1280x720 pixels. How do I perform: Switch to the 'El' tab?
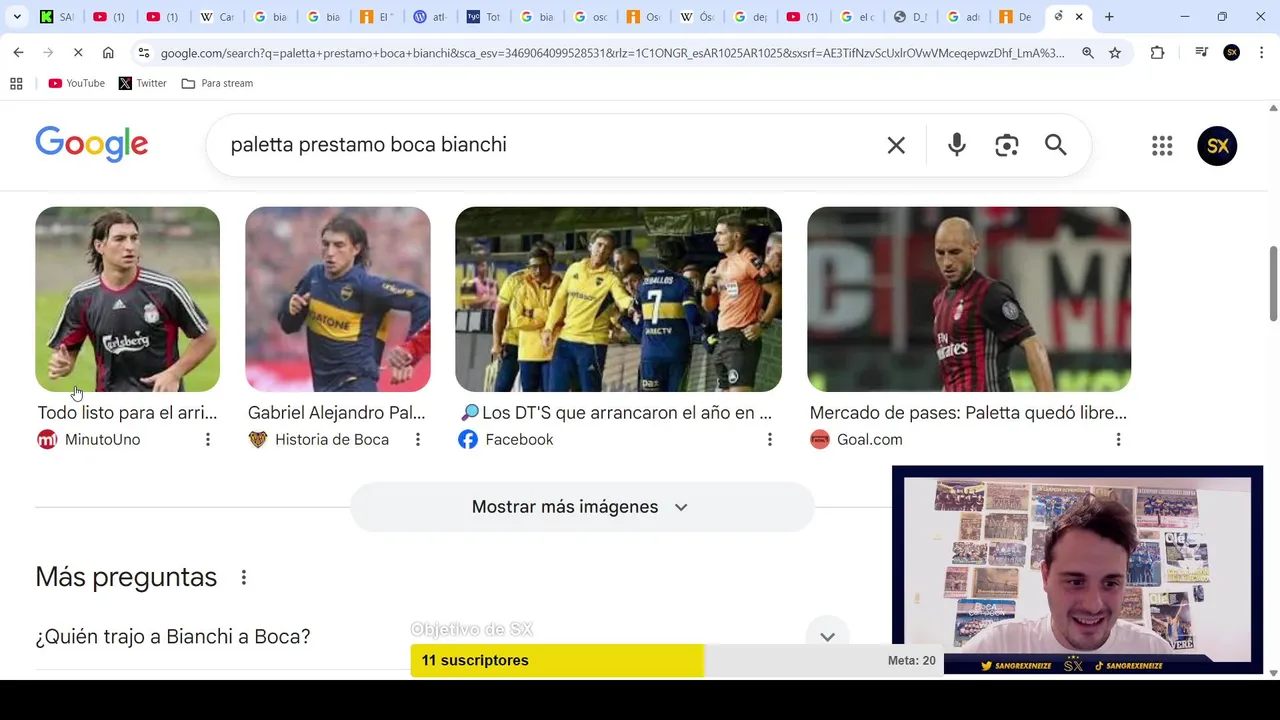point(378,17)
